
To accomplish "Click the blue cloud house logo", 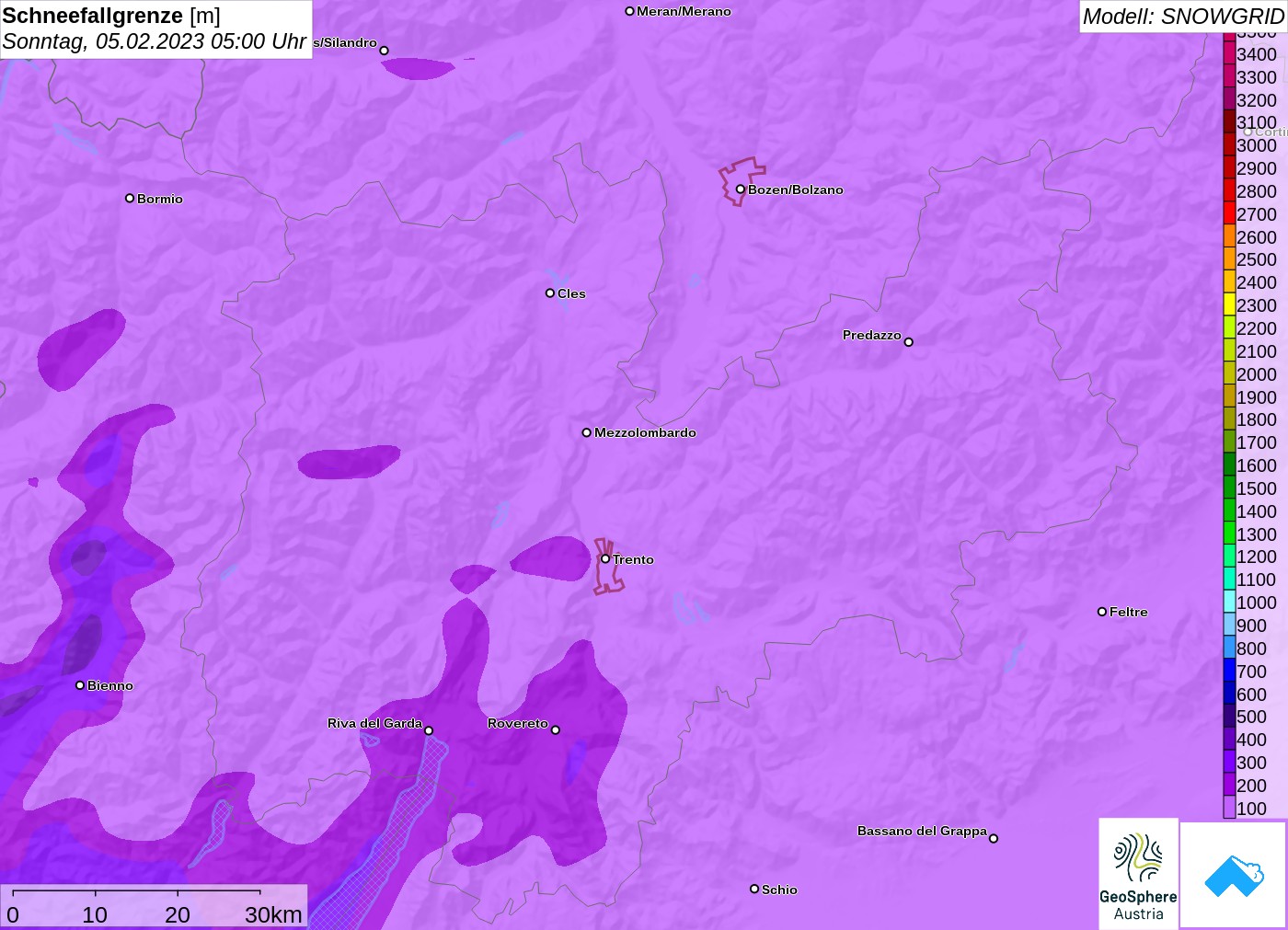I will [1234, 875].
